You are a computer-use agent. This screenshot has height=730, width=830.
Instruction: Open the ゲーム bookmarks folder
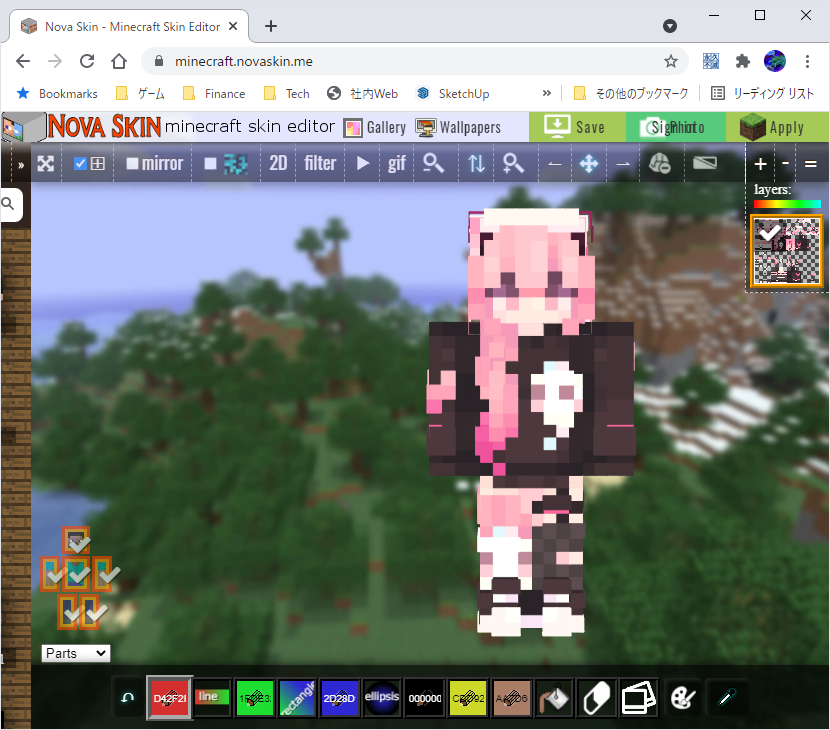coord(140,94)
